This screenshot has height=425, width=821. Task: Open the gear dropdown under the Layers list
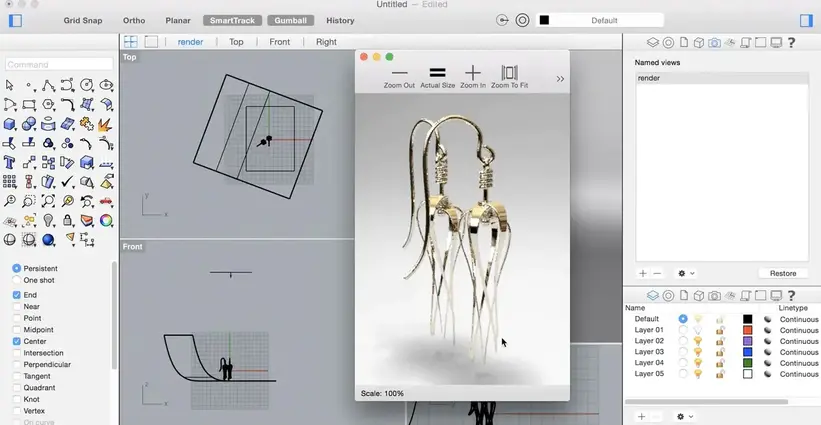685,417
